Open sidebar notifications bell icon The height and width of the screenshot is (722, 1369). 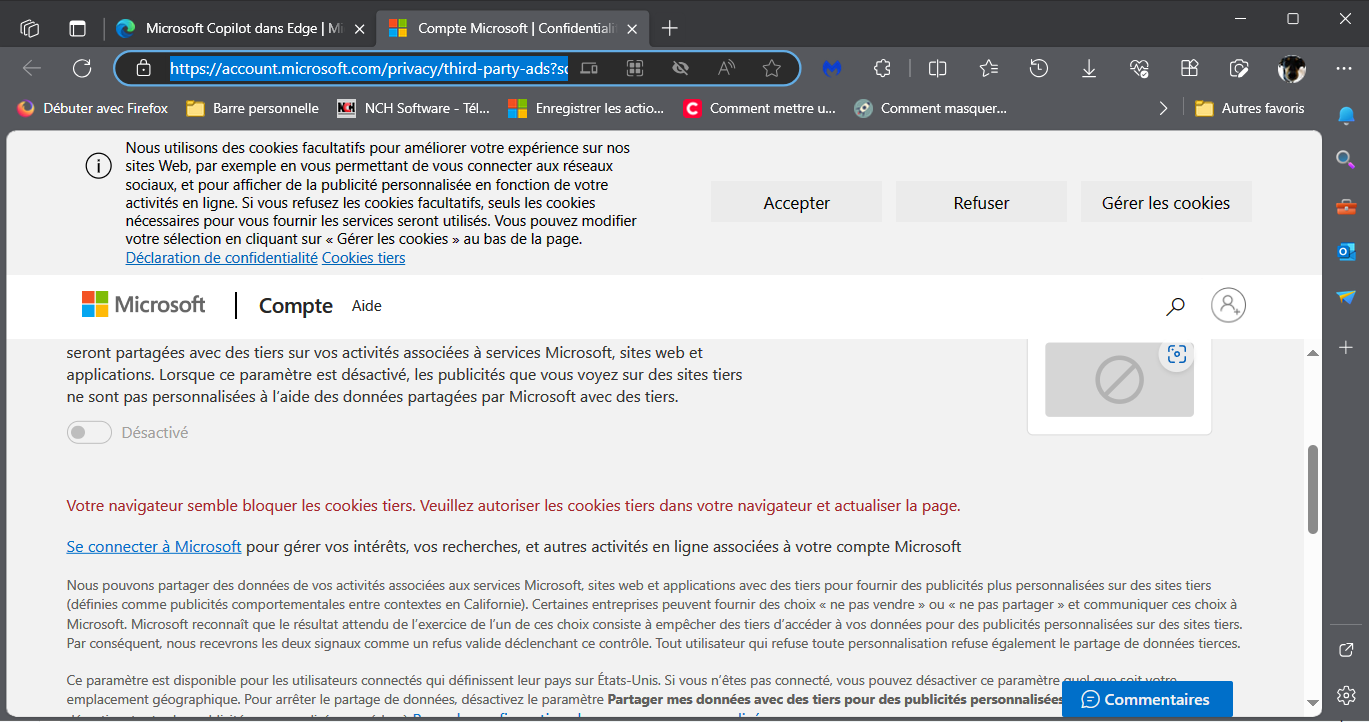pyautogui.click(x=1346, y=115)
